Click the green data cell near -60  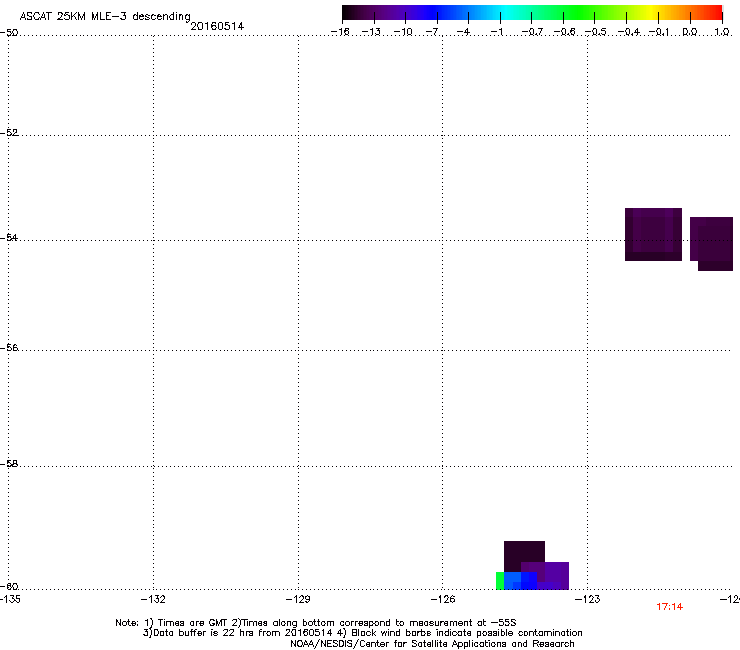[500, 581]
